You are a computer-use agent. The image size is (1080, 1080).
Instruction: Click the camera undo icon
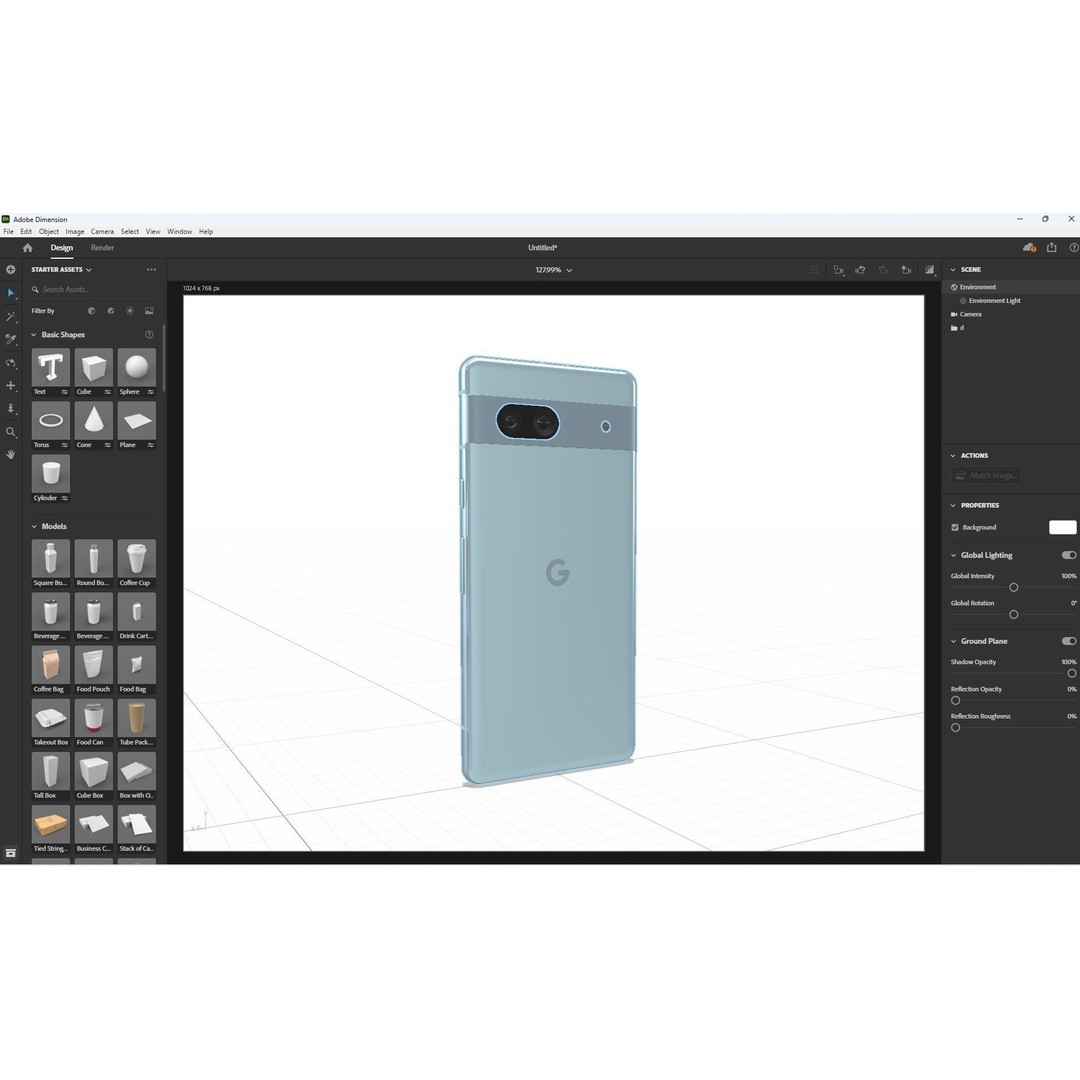click(861, 270)
